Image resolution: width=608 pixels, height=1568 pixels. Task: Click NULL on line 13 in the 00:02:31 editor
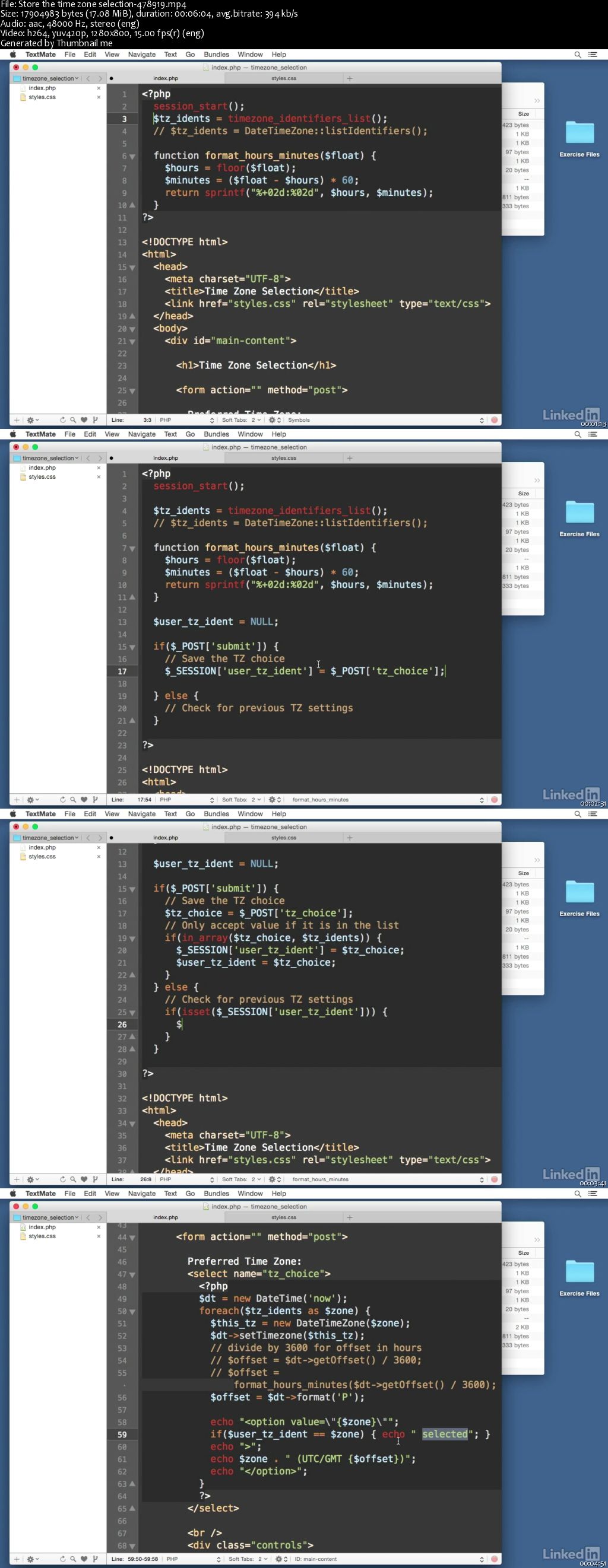[x=261, y=622]
